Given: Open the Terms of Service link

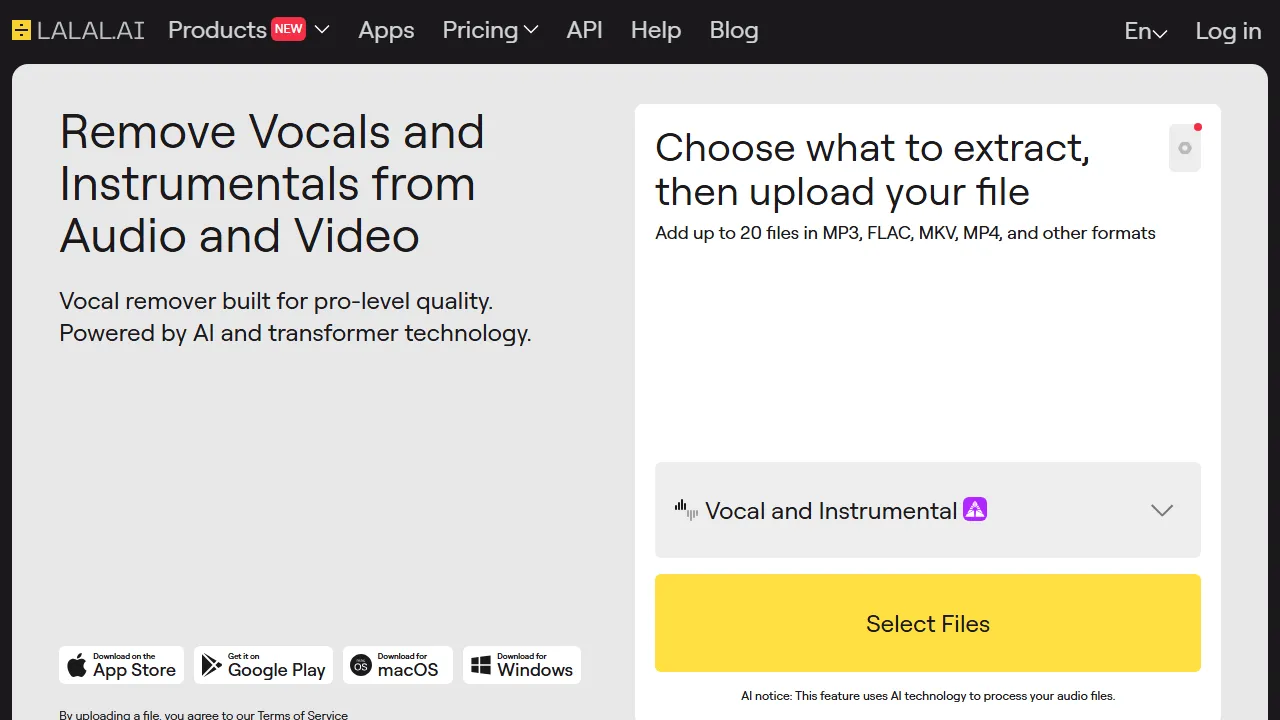Looking at the screenshot, I should pyautogui.click(x=303, y=715).
